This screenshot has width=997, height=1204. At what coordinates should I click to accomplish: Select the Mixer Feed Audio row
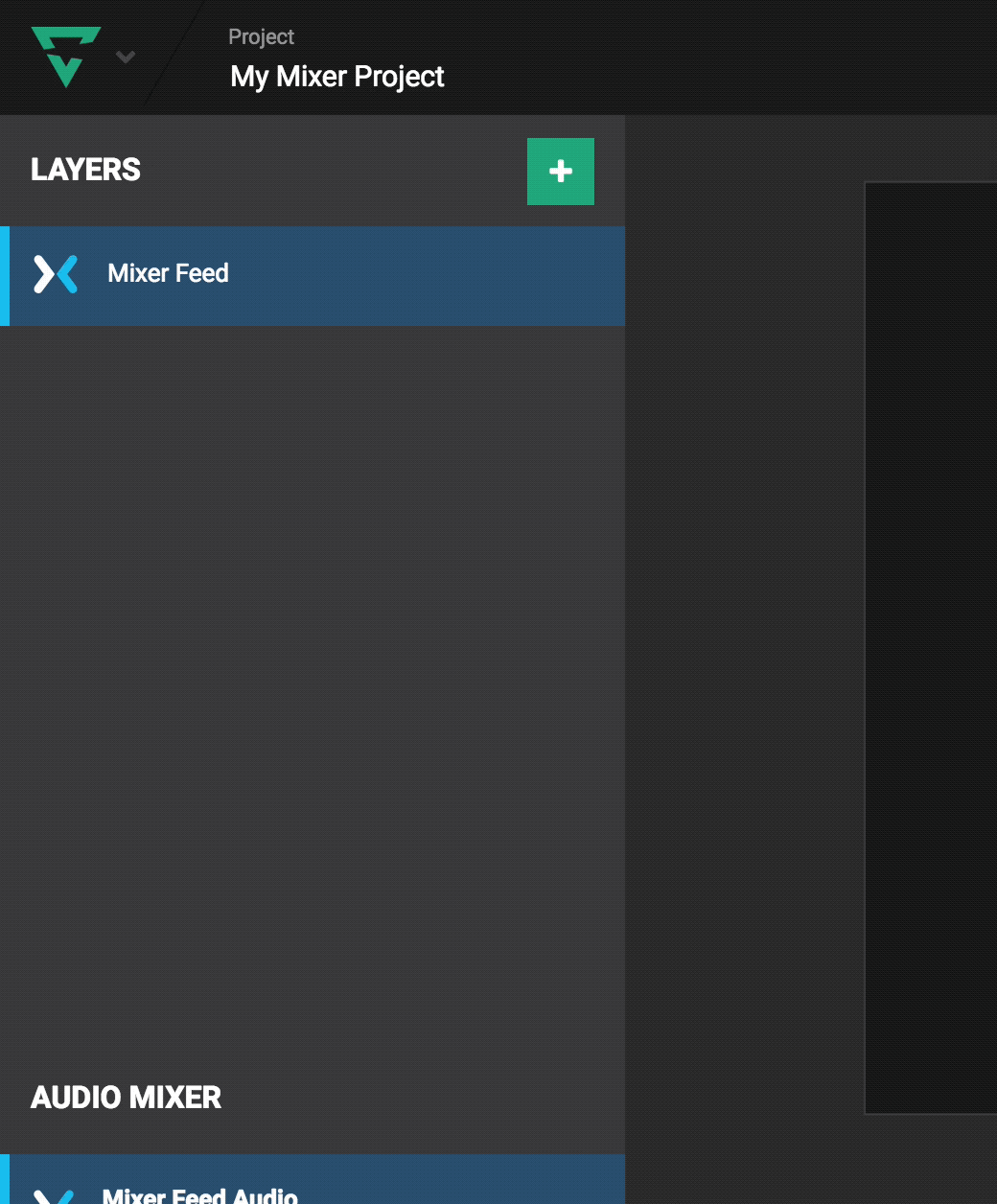313,1179
